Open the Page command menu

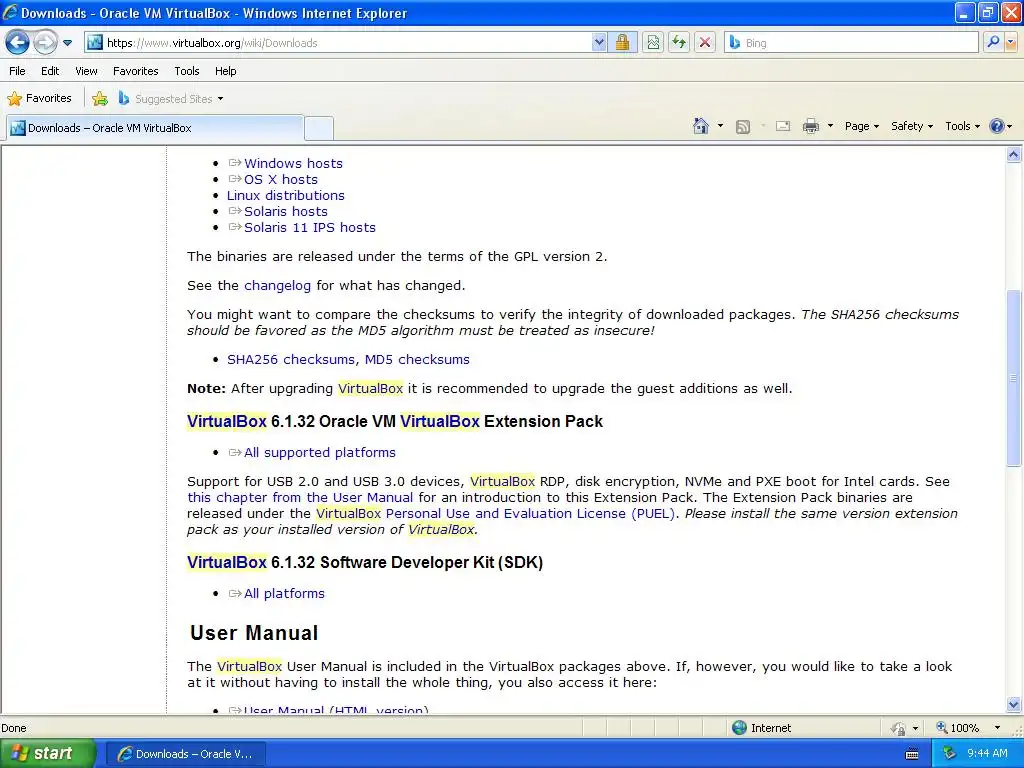pos(862,126)
